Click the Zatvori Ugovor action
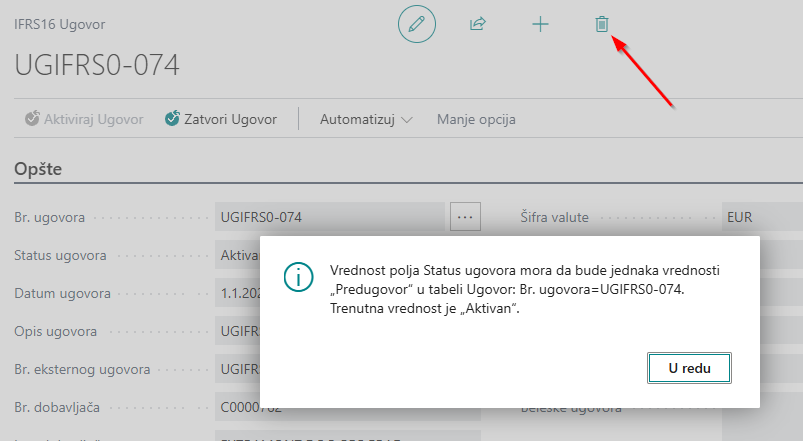This screenshot has height=441, width=803. click(221, 119)
